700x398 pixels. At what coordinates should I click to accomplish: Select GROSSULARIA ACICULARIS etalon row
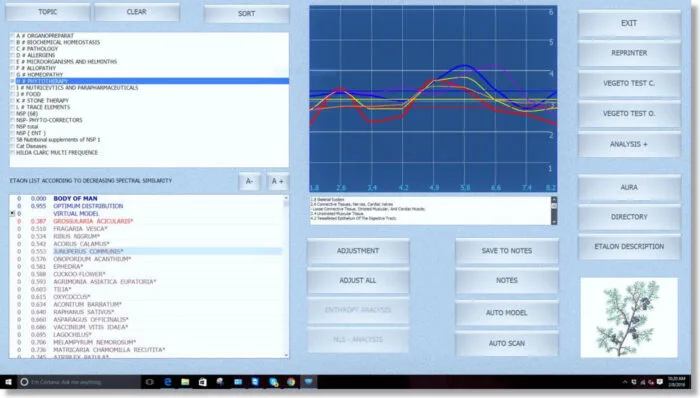point(146,221)
